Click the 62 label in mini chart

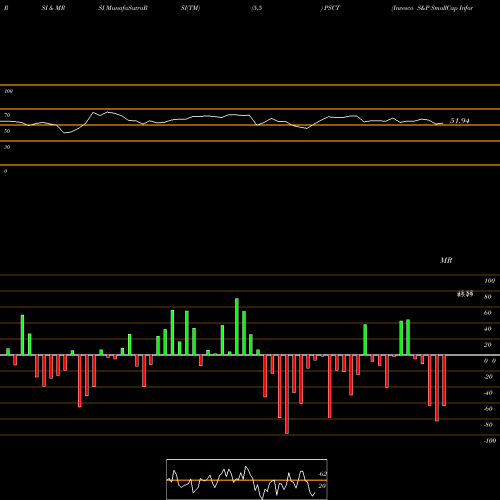322,474
